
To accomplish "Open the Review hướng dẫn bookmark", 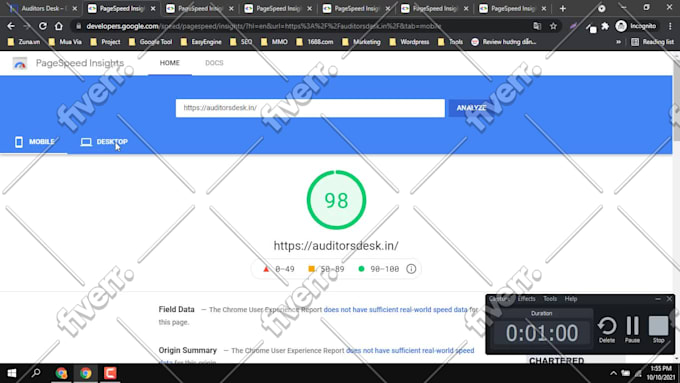I will [x=503, y=42].
